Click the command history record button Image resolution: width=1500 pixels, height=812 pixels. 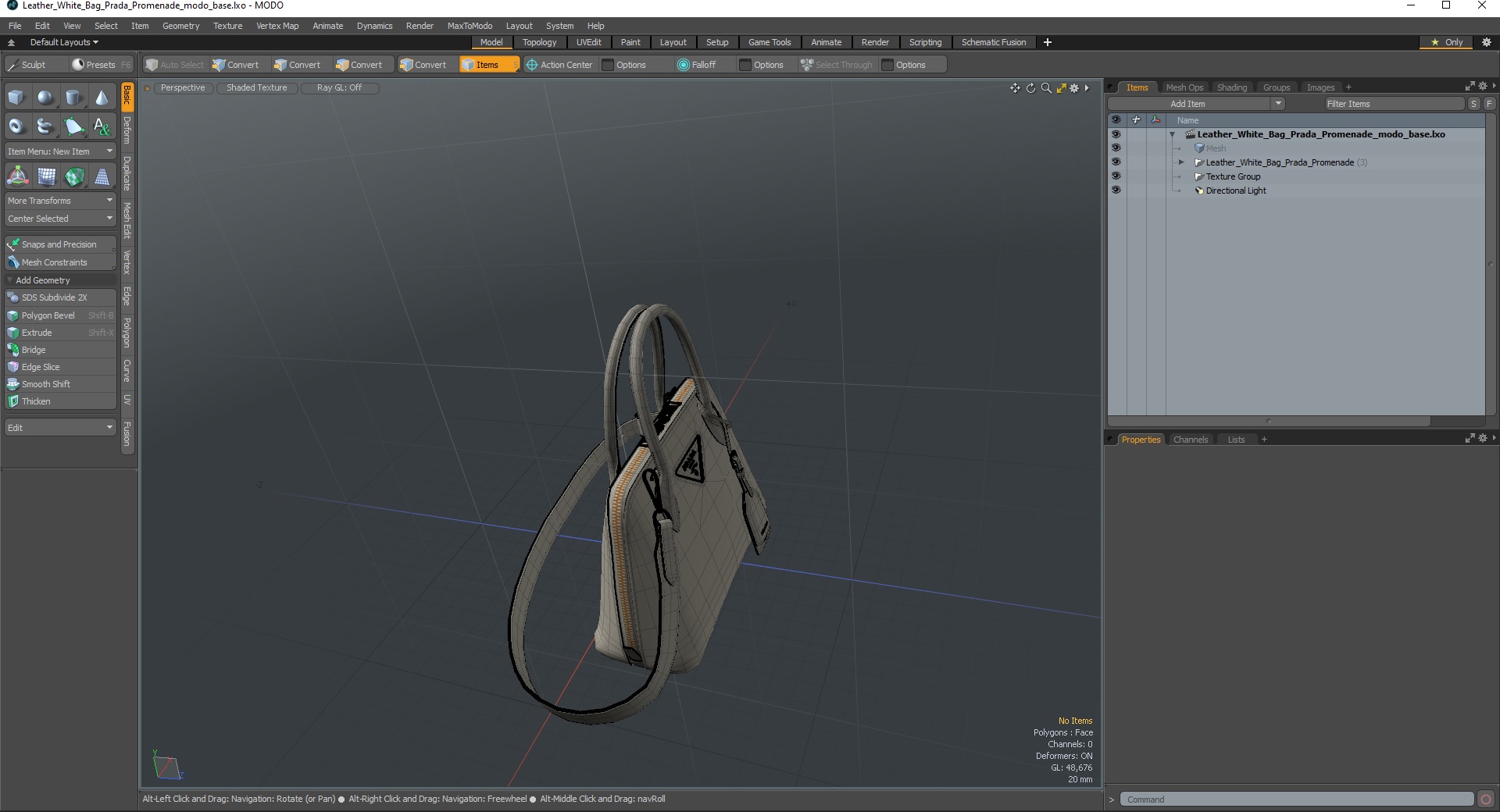1486,800
